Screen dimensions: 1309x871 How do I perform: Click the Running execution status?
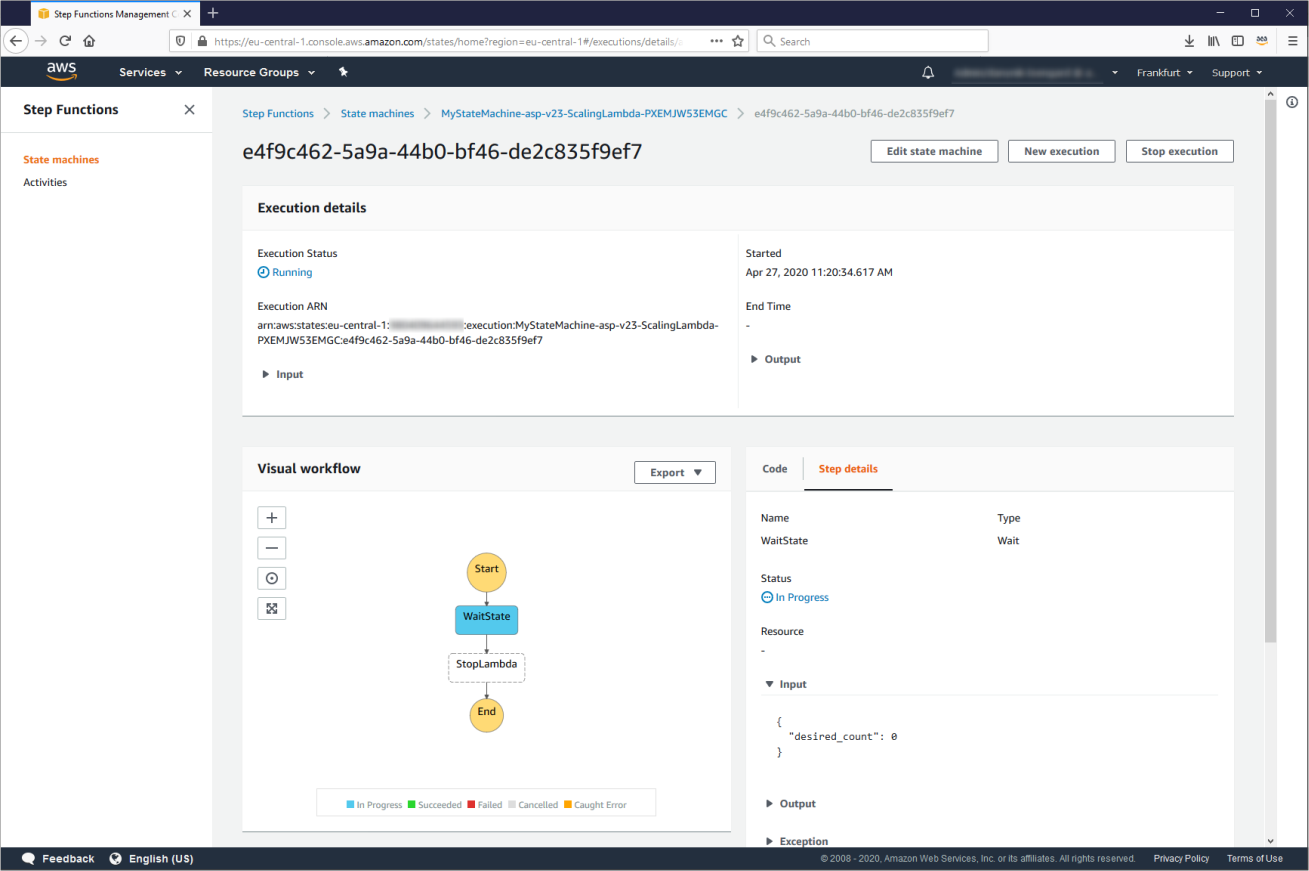285,272
